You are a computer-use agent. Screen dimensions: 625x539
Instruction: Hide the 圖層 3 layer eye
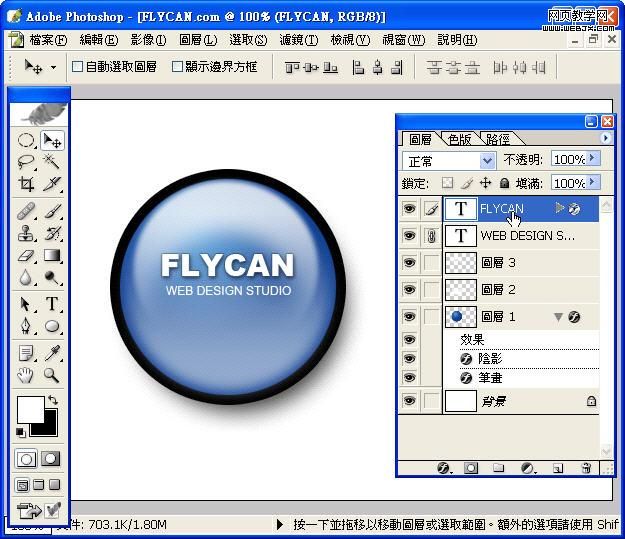tap(409, 263)
